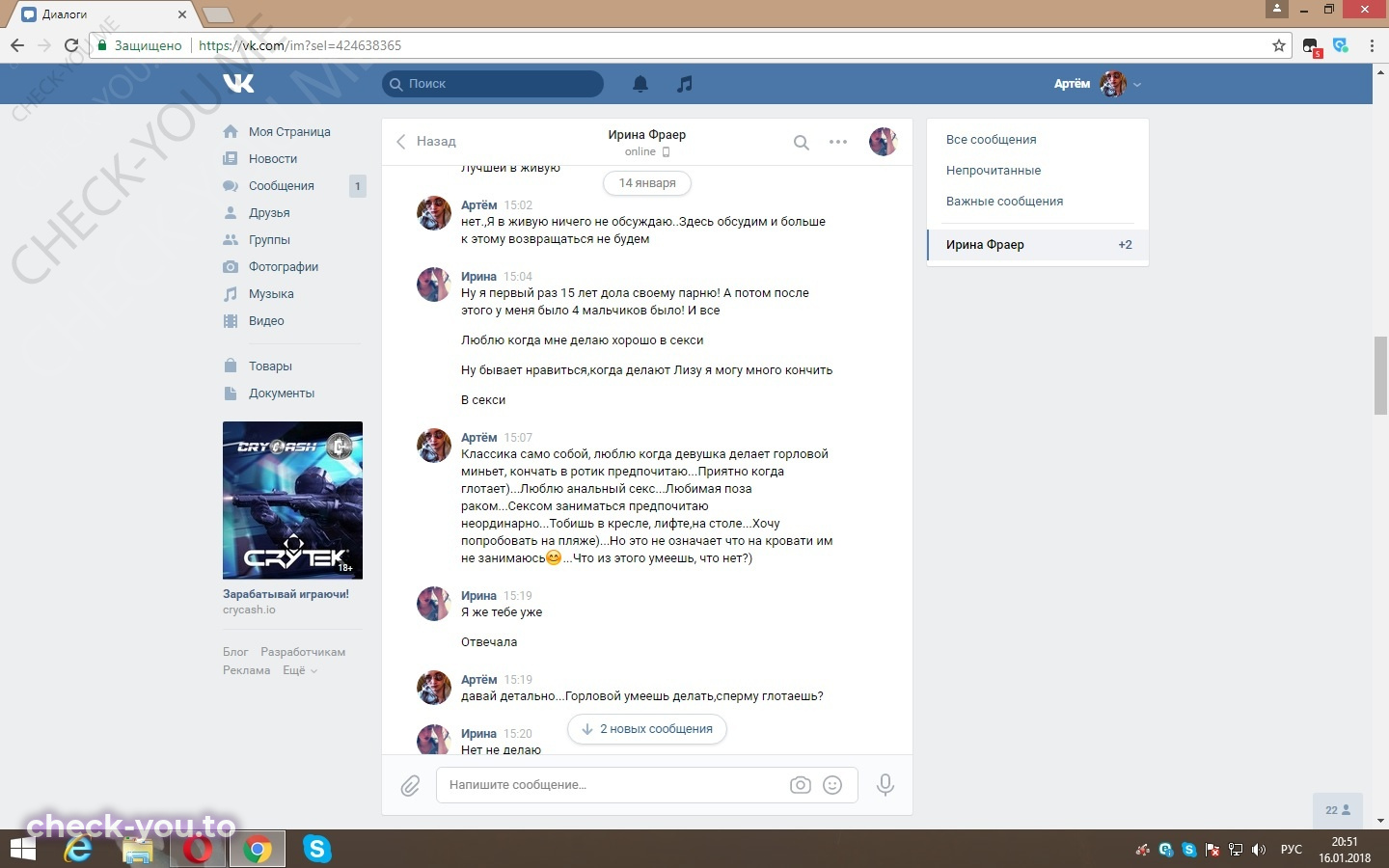1389x868 pixels.
Task: Open Сообщения in sidebar
Action: click(x=282, y=185)
